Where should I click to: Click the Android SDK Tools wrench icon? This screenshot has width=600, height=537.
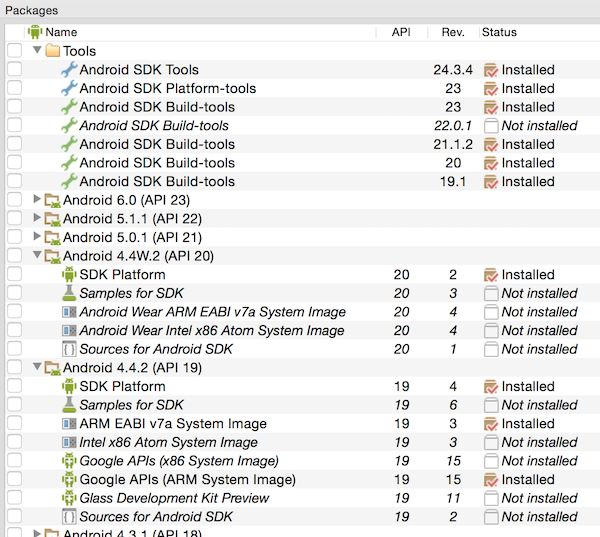[x=69, y=70]
